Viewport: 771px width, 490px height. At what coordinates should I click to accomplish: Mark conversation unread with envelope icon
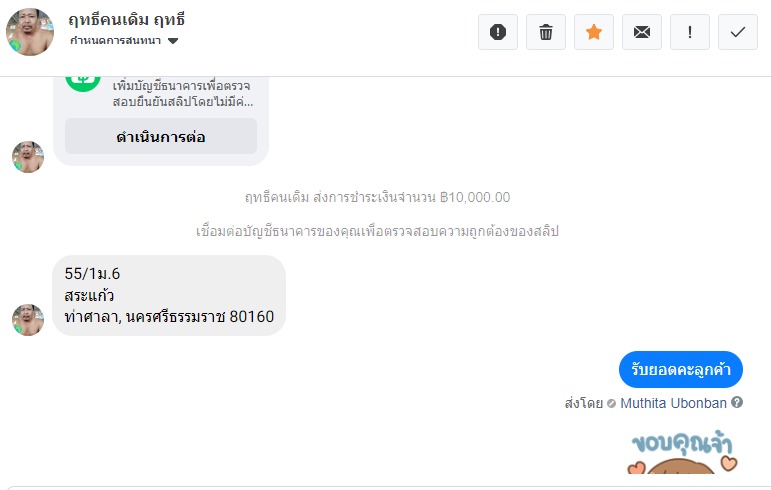(x=642, y=32)
